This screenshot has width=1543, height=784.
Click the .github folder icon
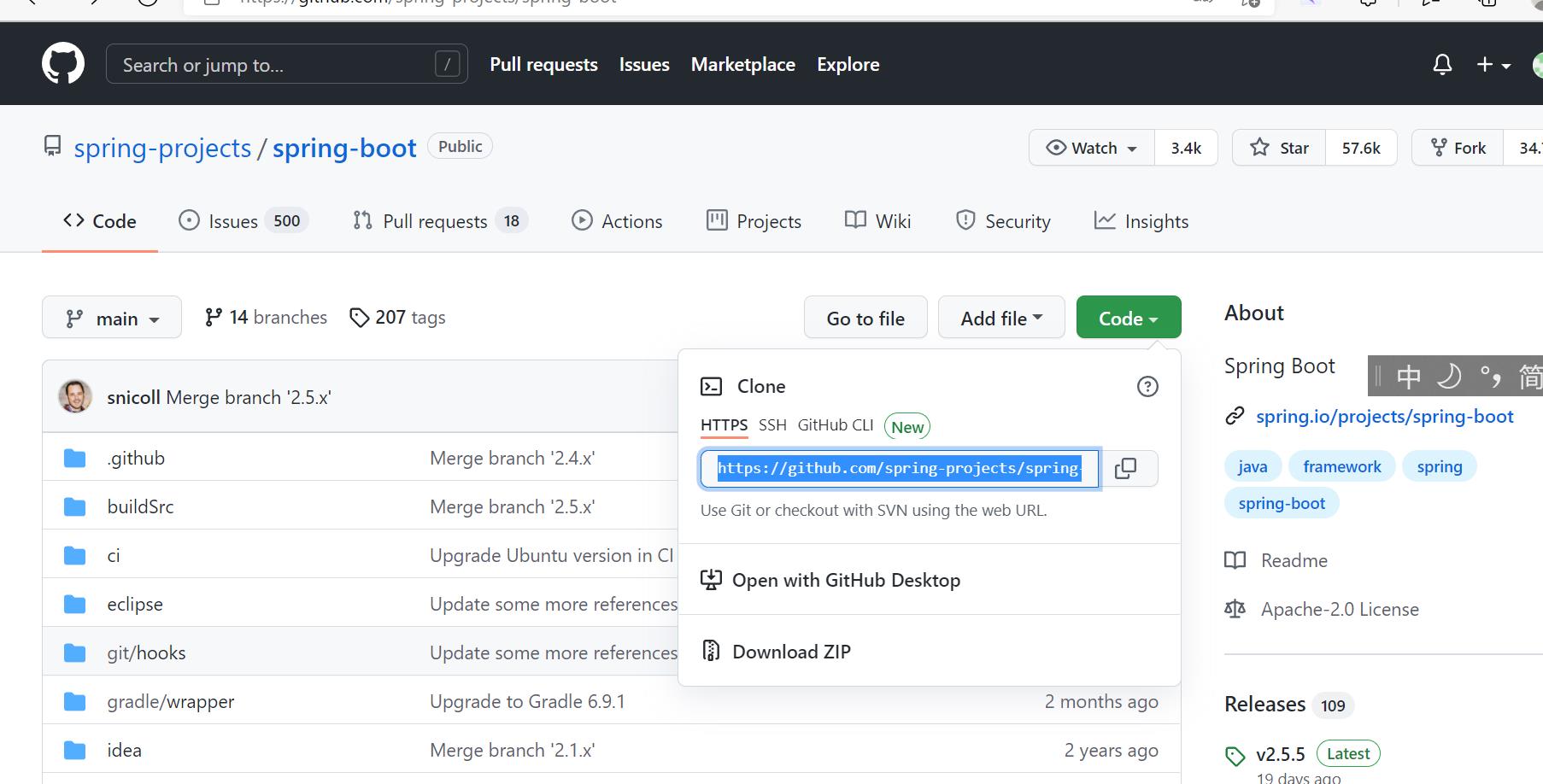[x=75, y=459]
